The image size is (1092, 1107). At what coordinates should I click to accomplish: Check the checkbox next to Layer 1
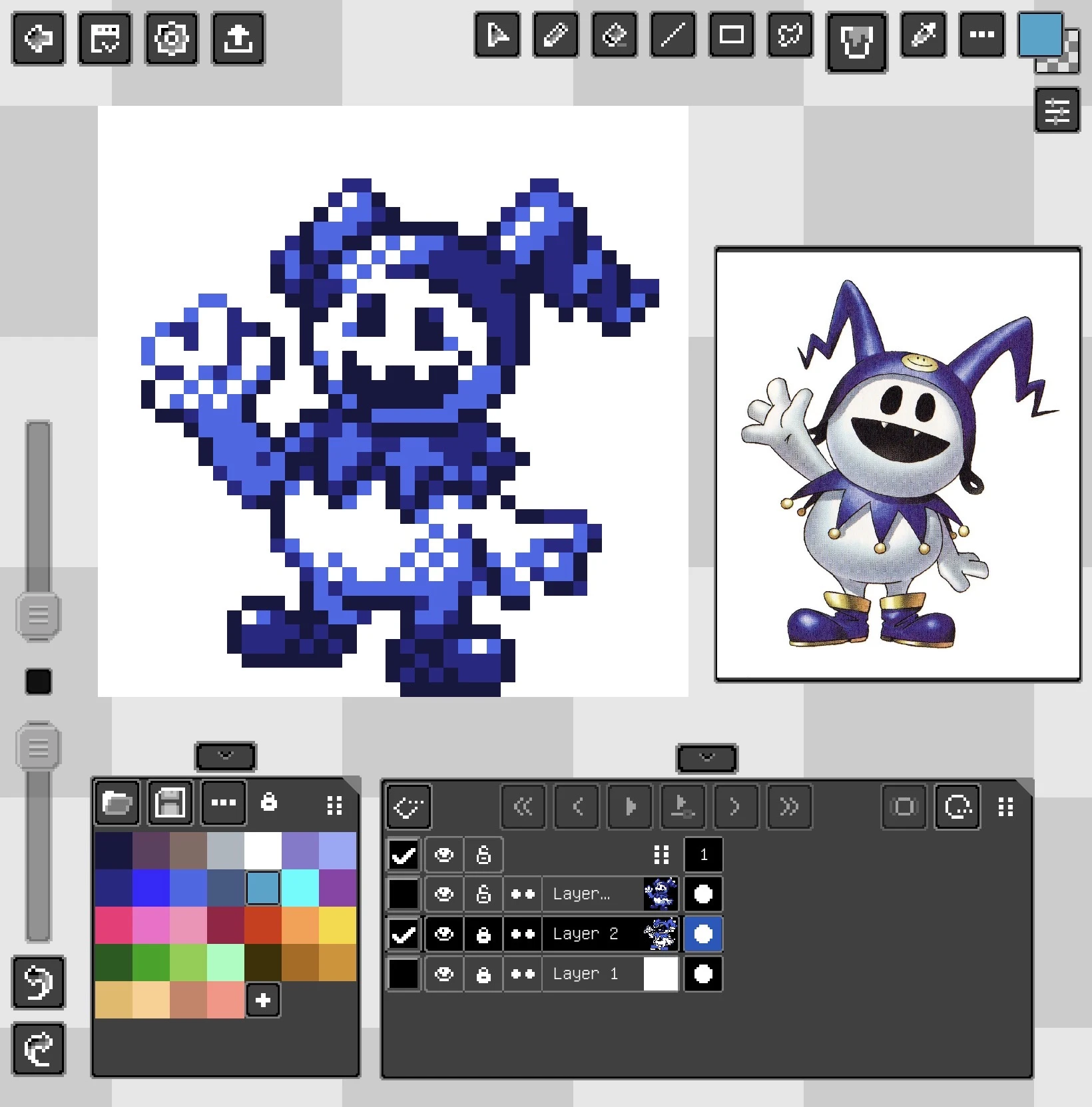click(404, 974)
